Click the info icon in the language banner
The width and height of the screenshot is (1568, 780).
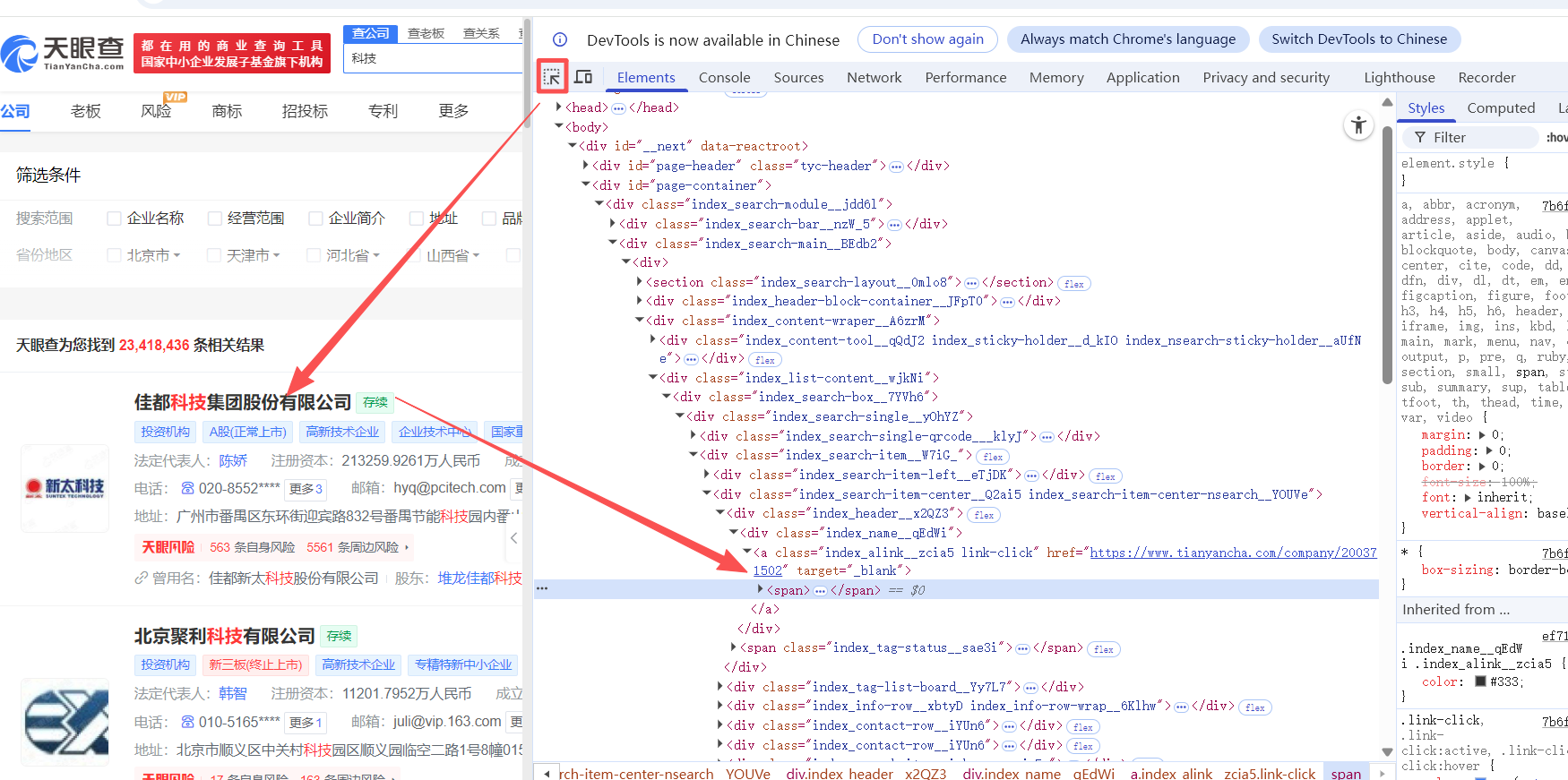coord(560,39)
